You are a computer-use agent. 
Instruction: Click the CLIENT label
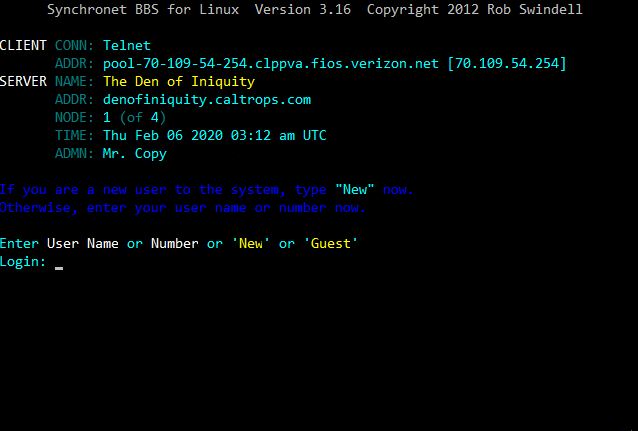point(23,45)
